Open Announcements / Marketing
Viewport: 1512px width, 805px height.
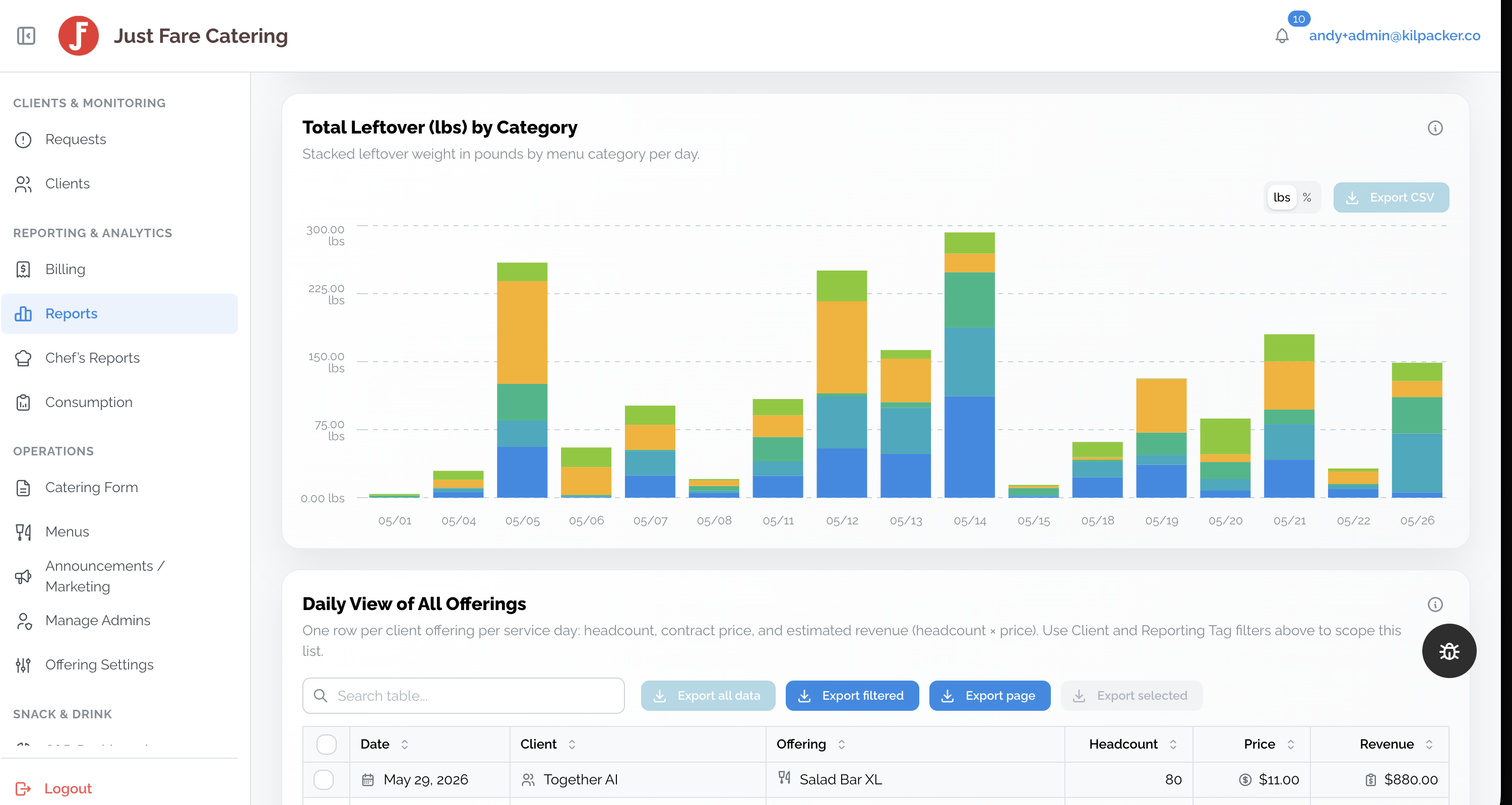click(x=120, y=576)
